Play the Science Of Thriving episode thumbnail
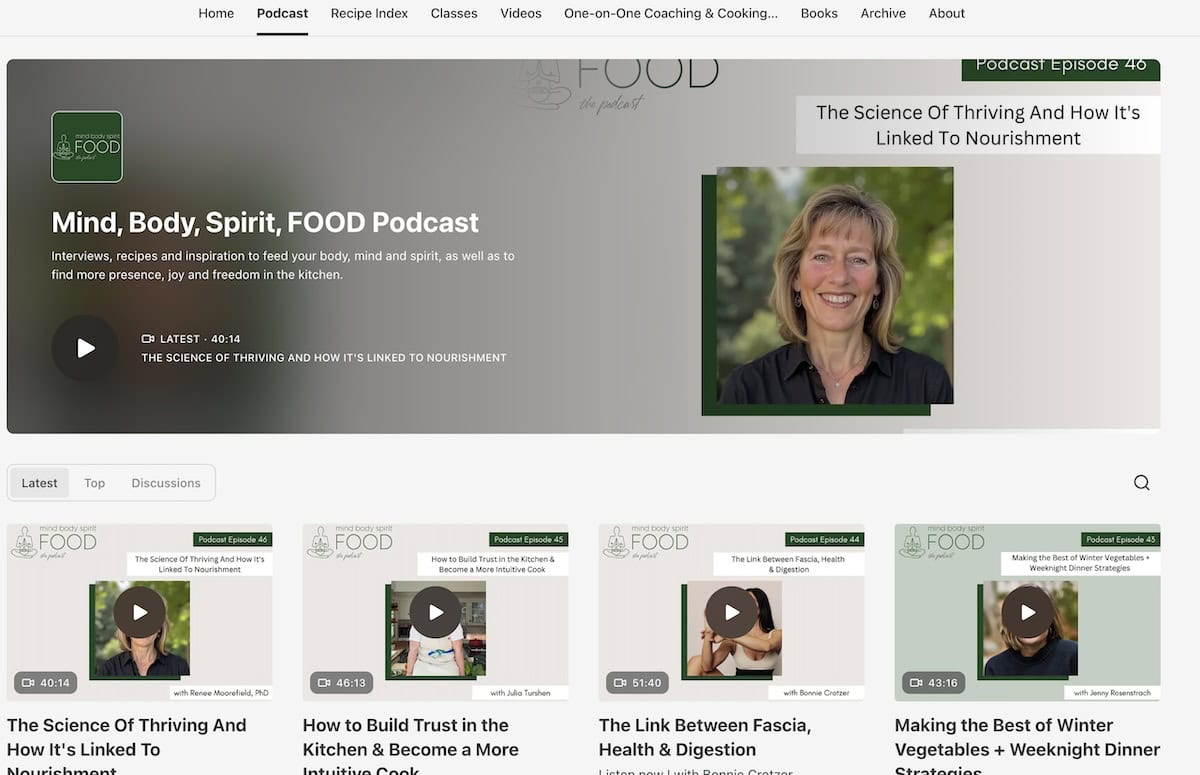Viewport: 1200px width, 775px height. (139, 612)
